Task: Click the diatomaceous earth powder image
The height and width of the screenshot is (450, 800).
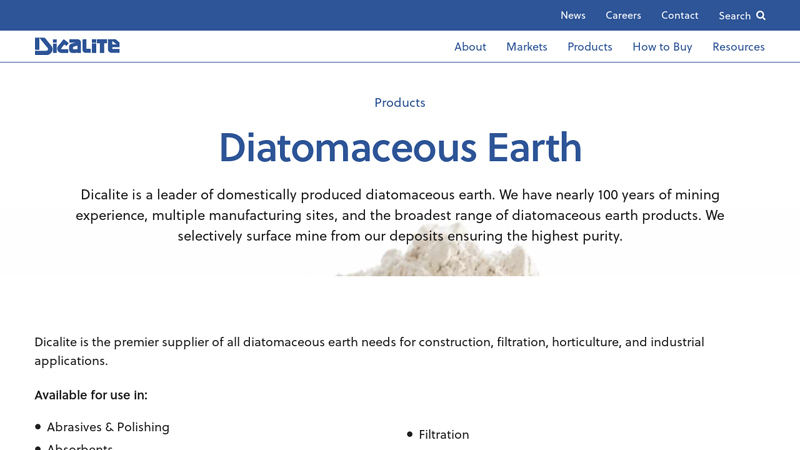Action: (x=438, y=251)
